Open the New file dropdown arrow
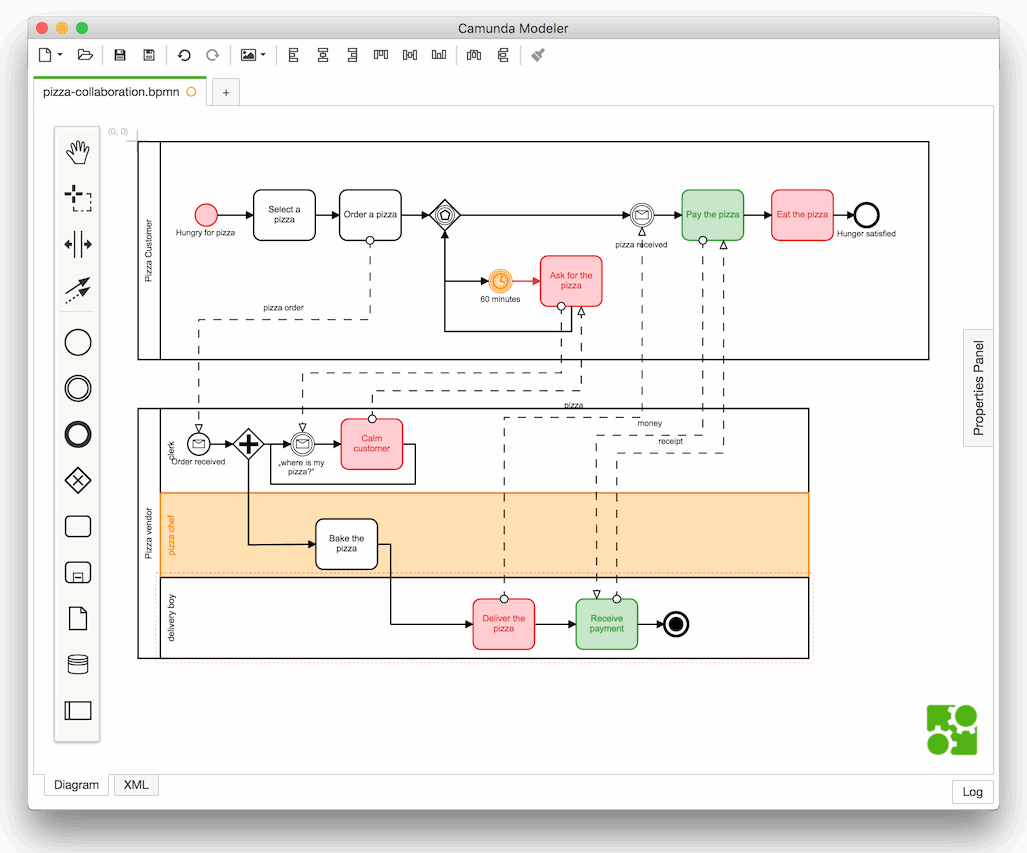1027x853 pixels. (61, 55)
